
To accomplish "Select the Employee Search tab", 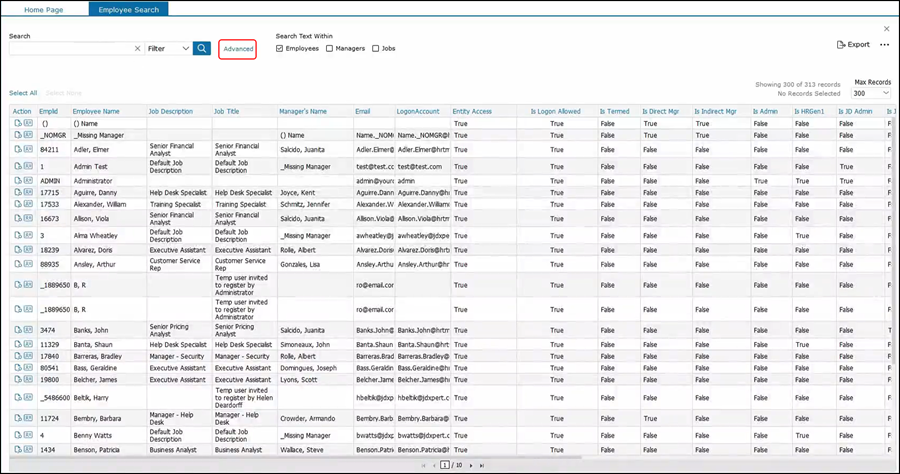I will tap(129, 9).
